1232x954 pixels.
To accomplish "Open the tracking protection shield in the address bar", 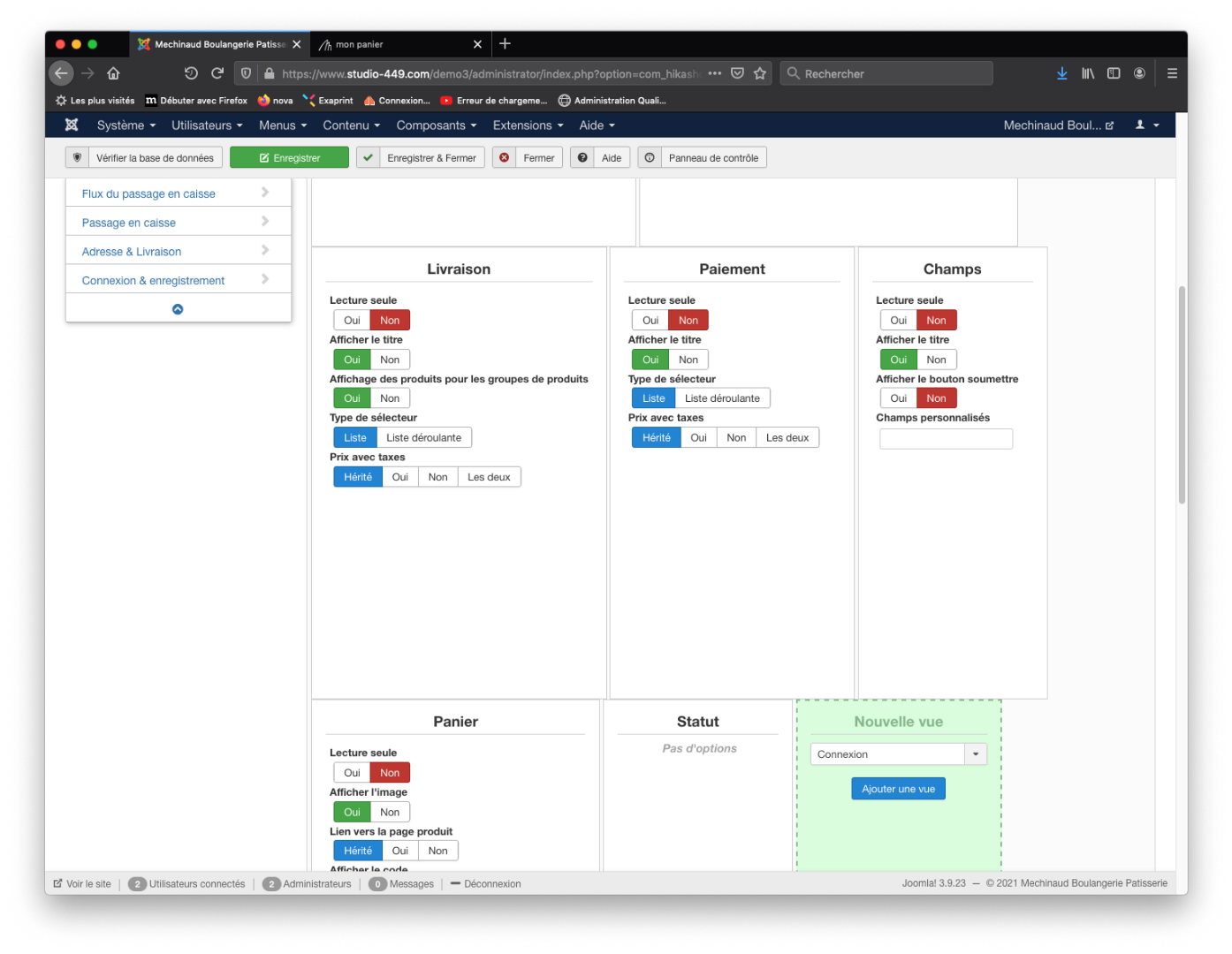I will click(246, 73).
